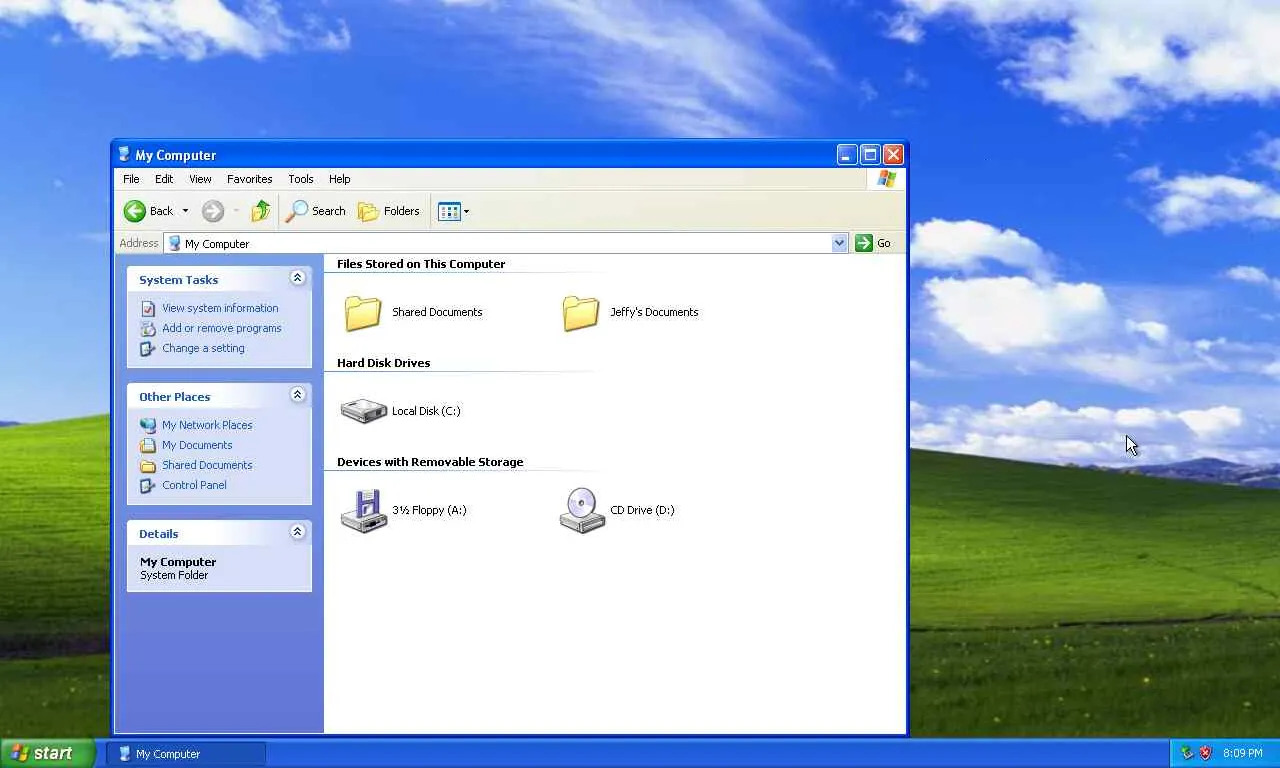Click the Files Stored on This Computer heading
1280x768 pixels.
(x=421, y=264)
